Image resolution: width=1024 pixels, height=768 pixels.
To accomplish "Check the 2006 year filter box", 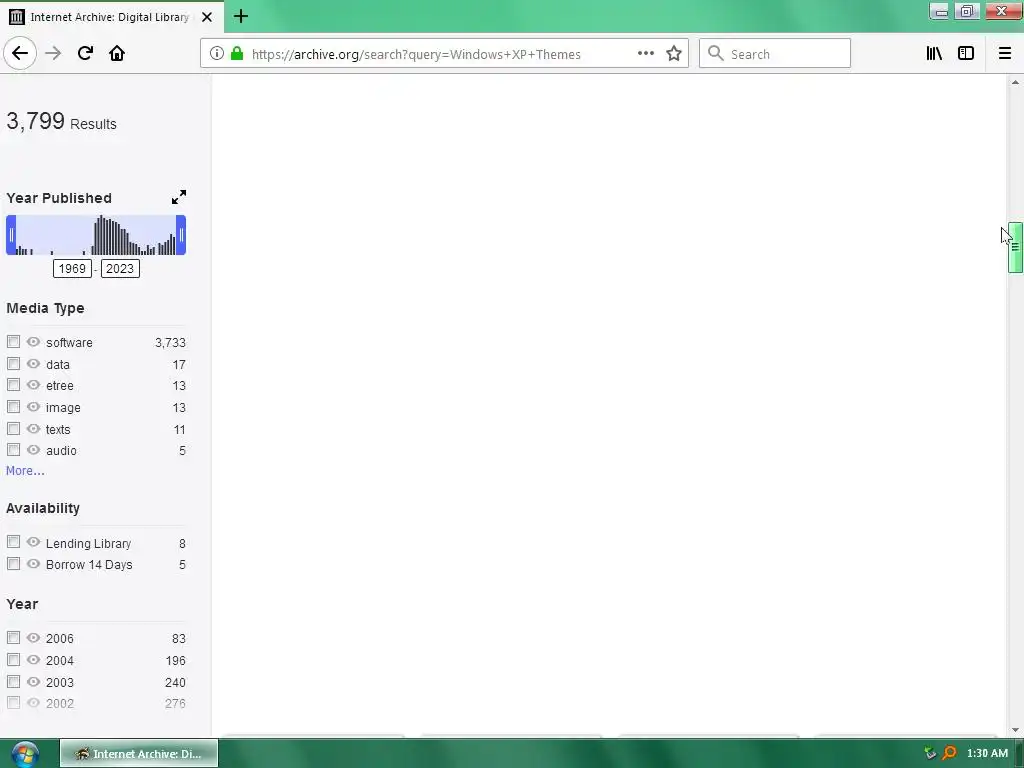I will [x=13, y=637].
